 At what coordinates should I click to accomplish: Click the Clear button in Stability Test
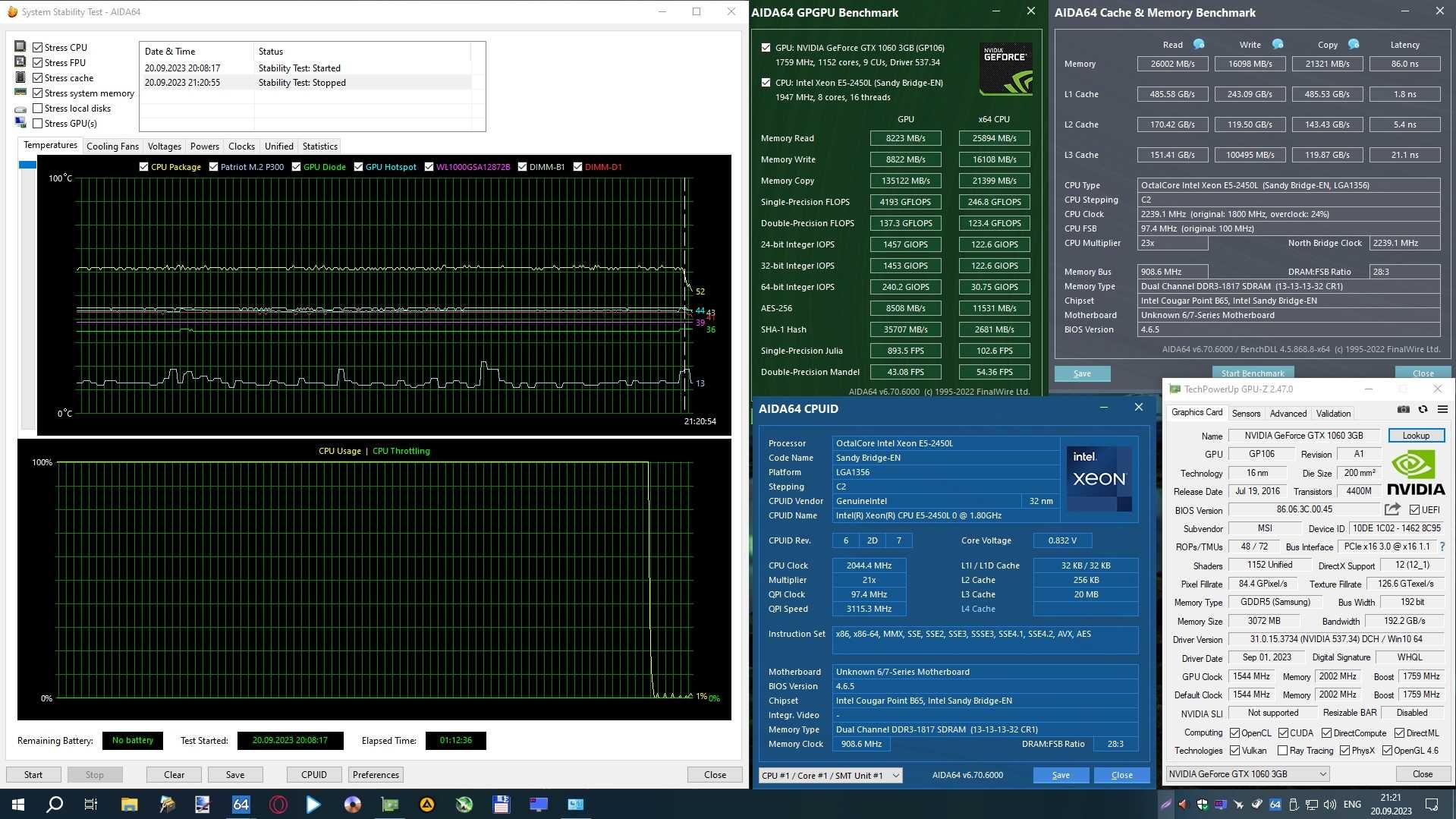click(174, 775)
